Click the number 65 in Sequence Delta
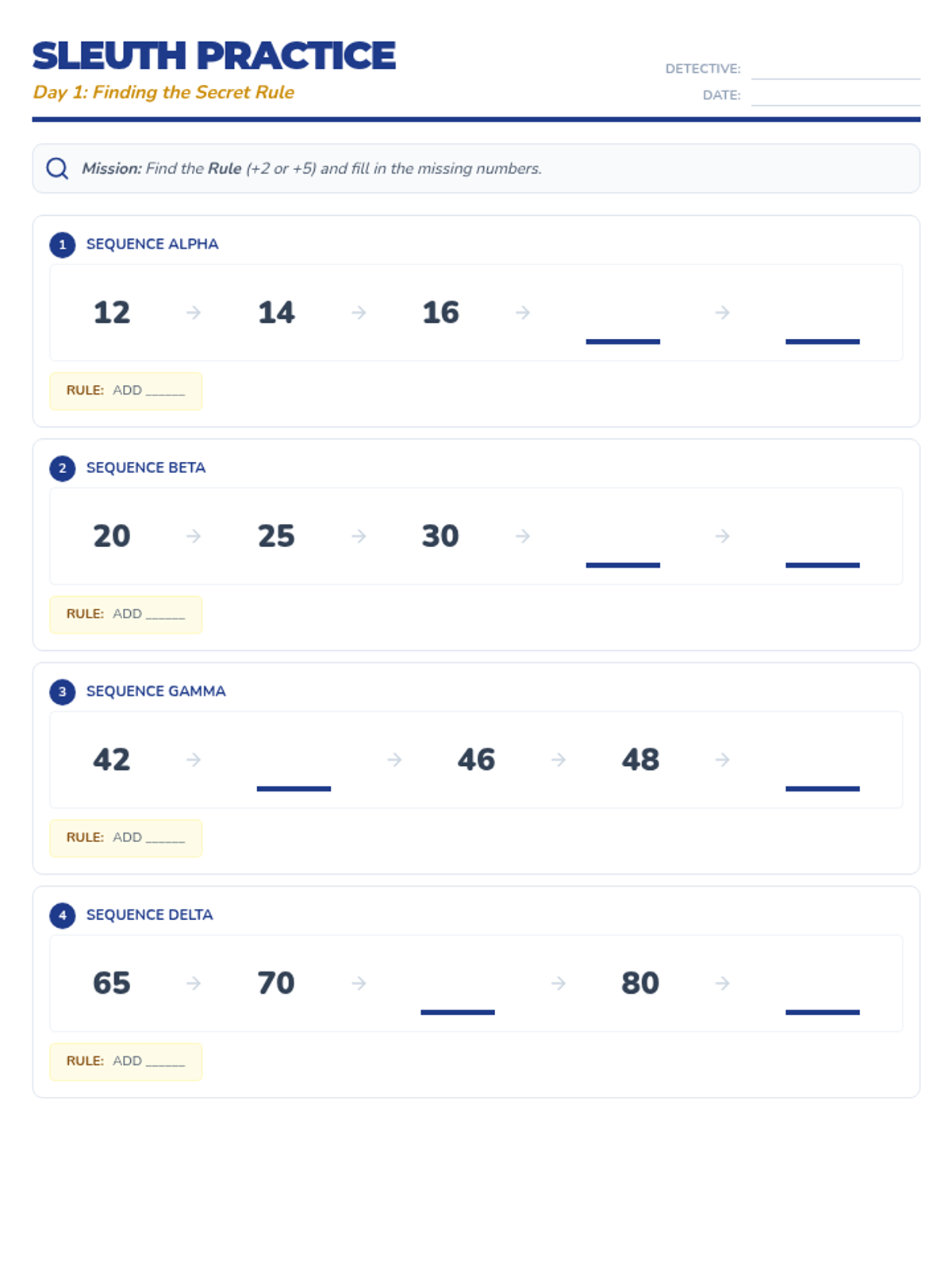 pyautogui.click(x=112, y=983)
